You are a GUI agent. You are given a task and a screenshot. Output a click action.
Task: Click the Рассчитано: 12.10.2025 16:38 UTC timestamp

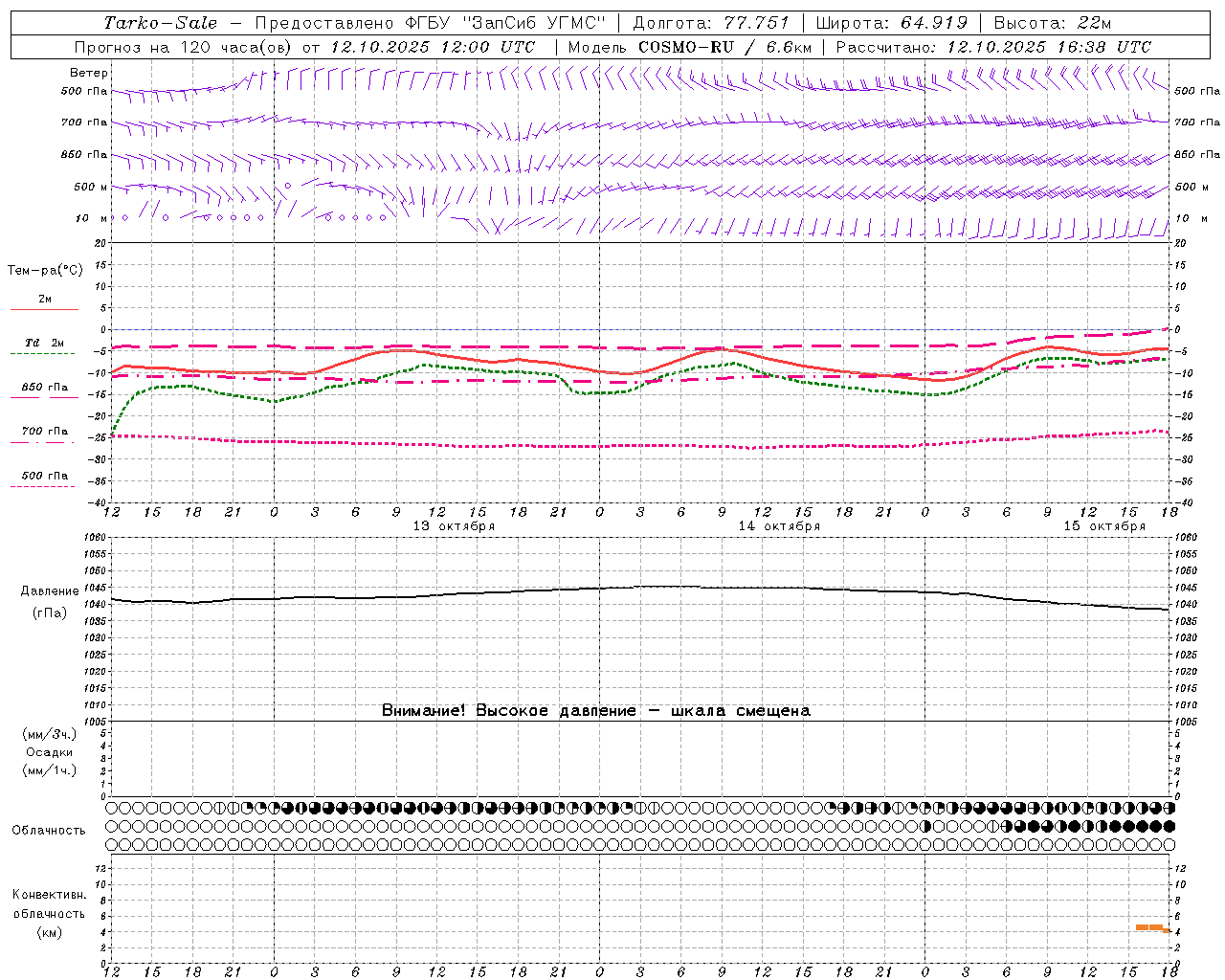coord(993,47)
